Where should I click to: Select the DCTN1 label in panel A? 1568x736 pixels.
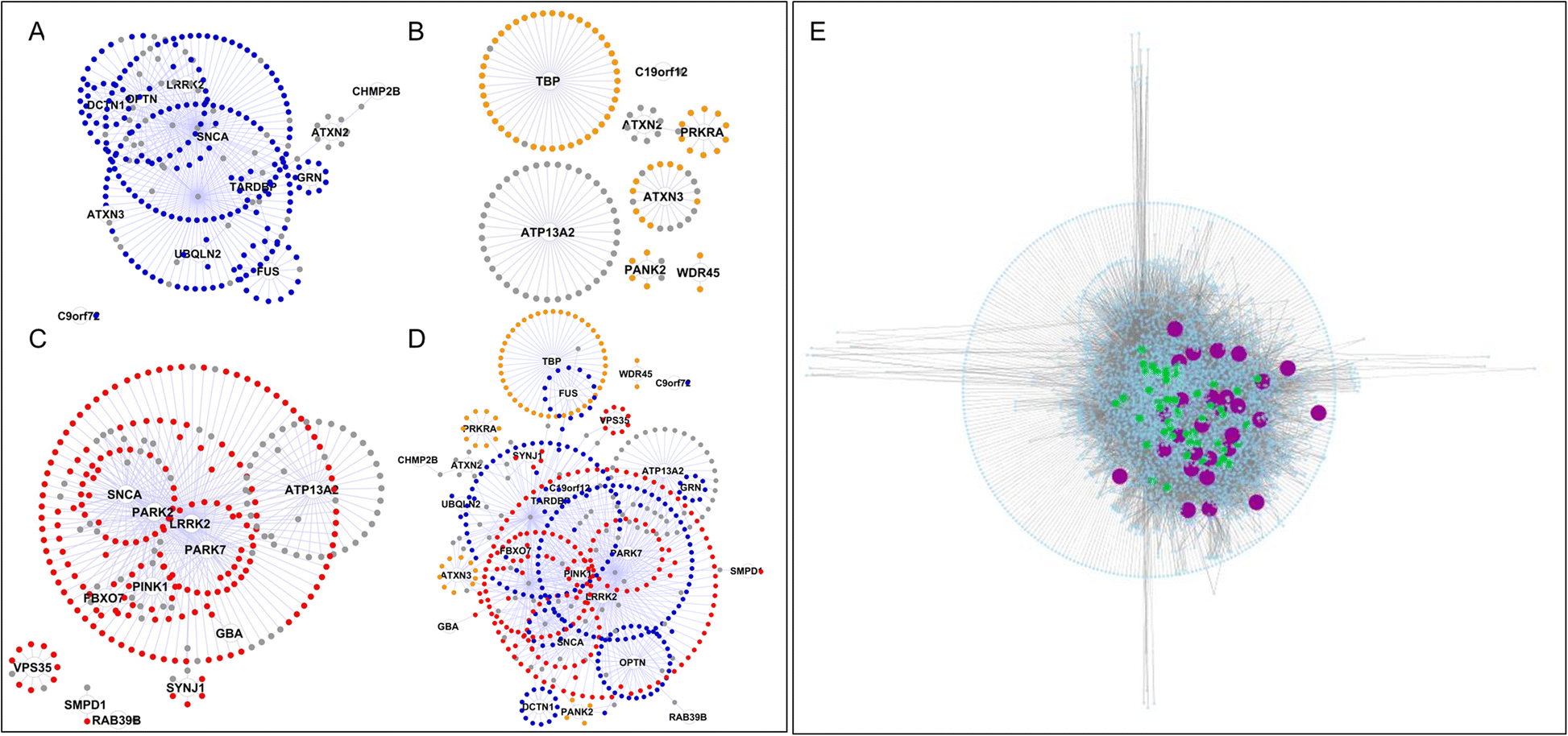[106, 105]
